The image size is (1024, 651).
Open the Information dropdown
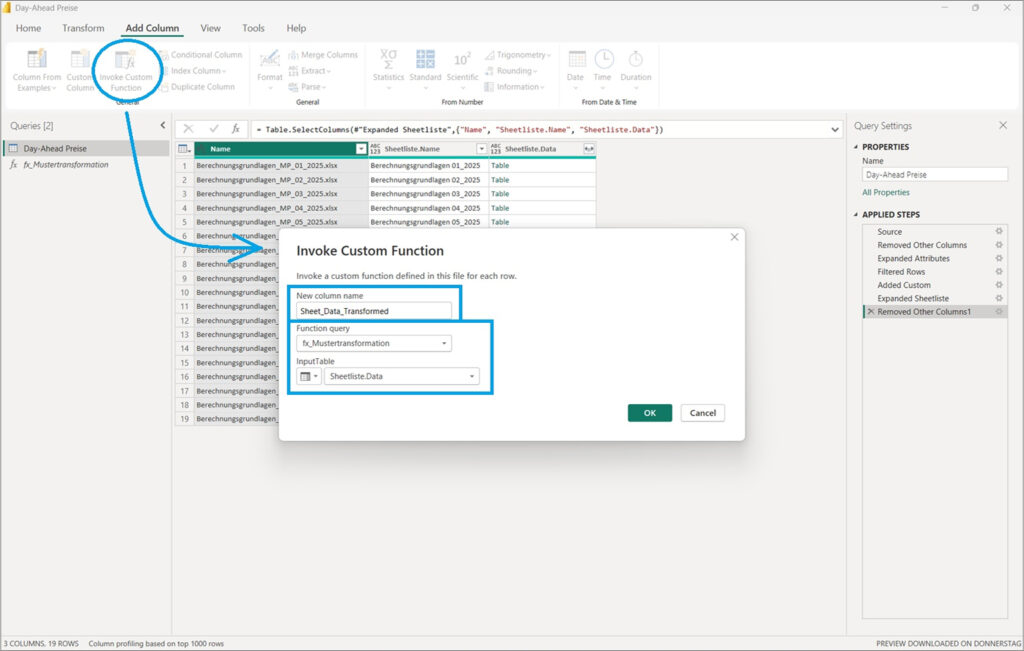(514, 87)
